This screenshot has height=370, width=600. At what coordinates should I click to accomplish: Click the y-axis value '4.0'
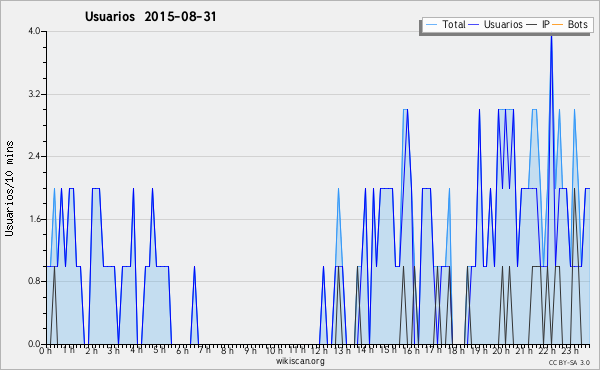(34, 31)
